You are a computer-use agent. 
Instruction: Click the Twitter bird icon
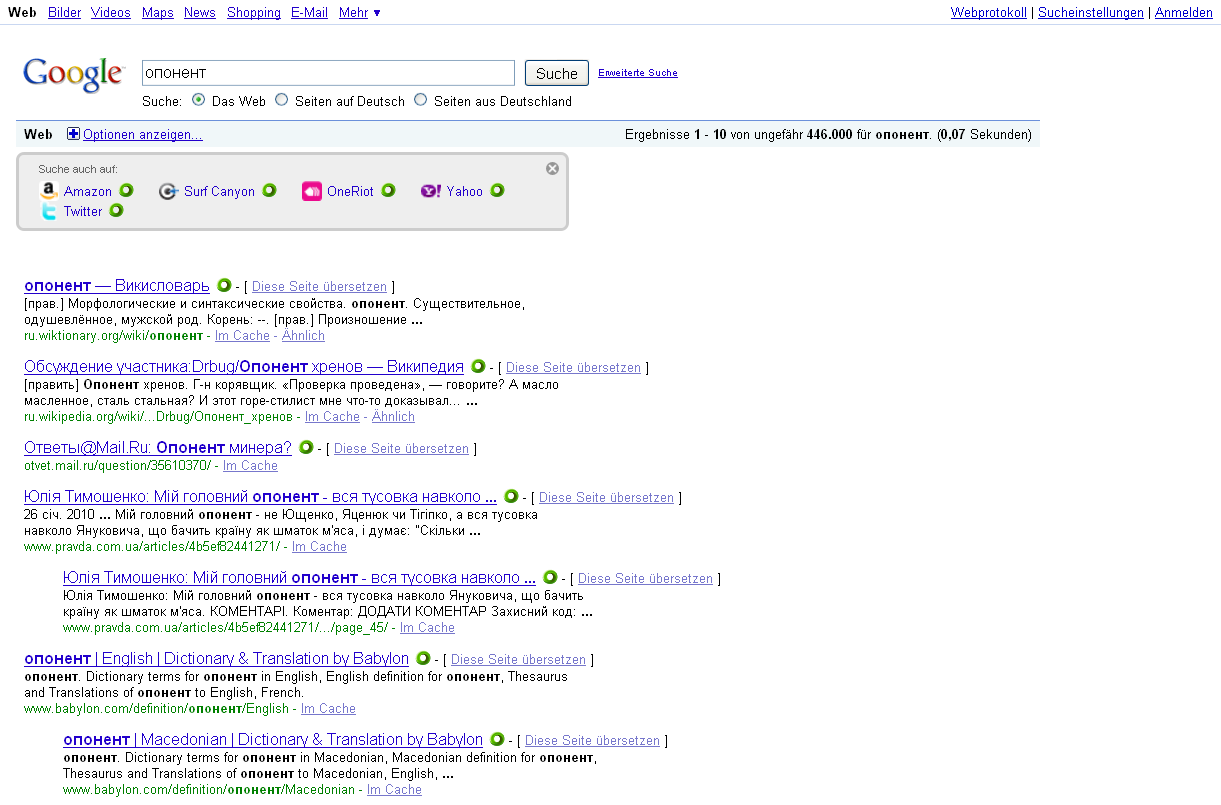(x=48, y=211)
